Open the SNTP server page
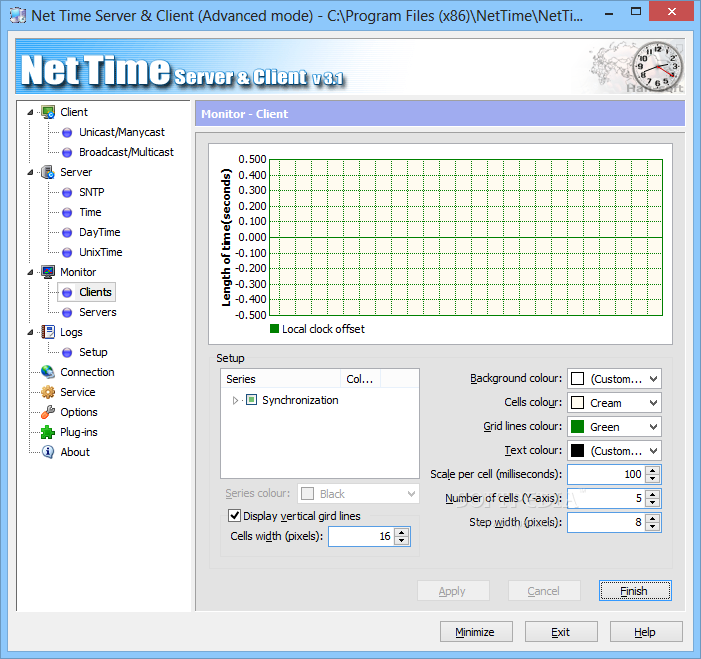 (92, 192)
